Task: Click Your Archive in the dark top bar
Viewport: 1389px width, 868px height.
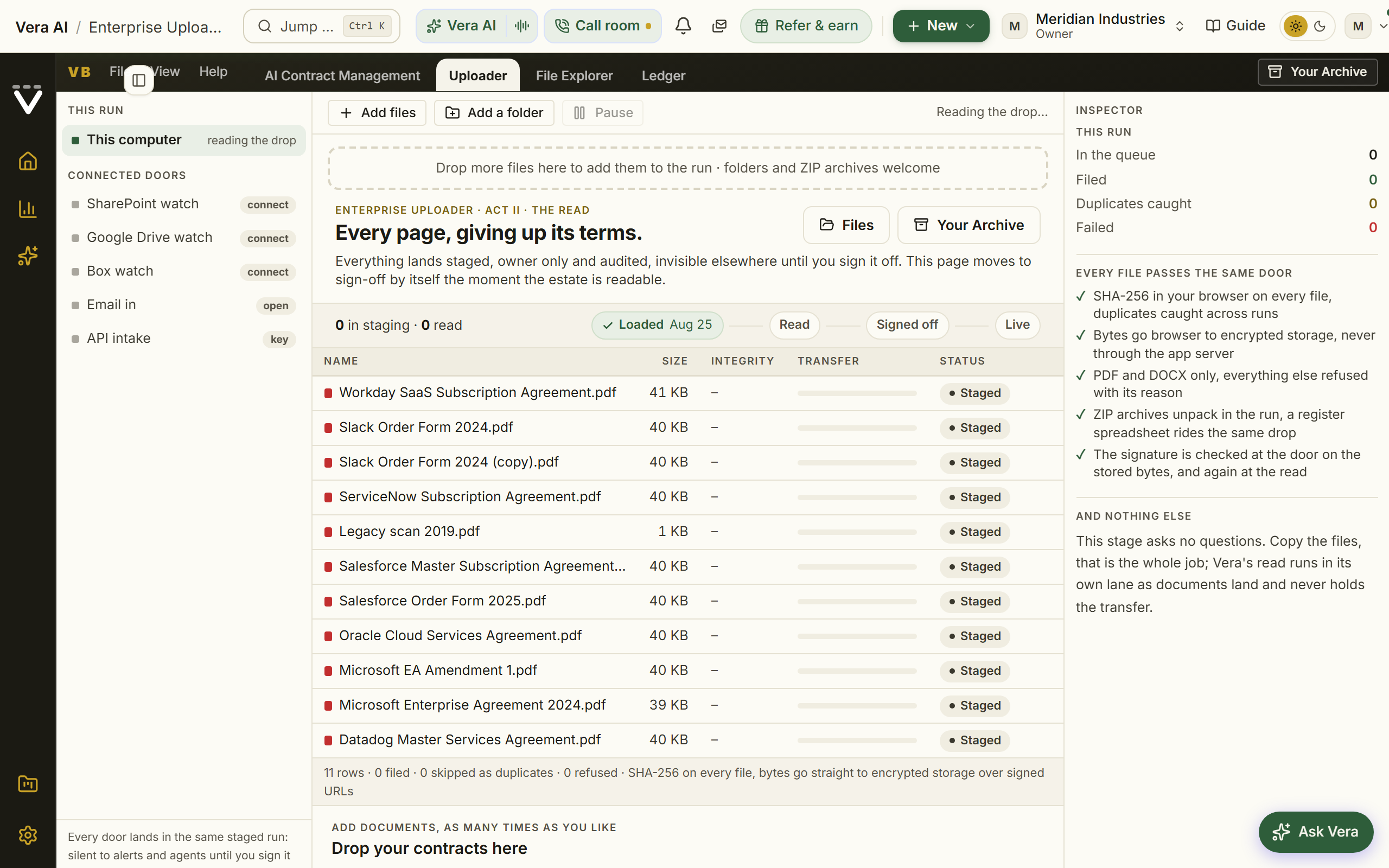Action: (x=1317, y=72)
